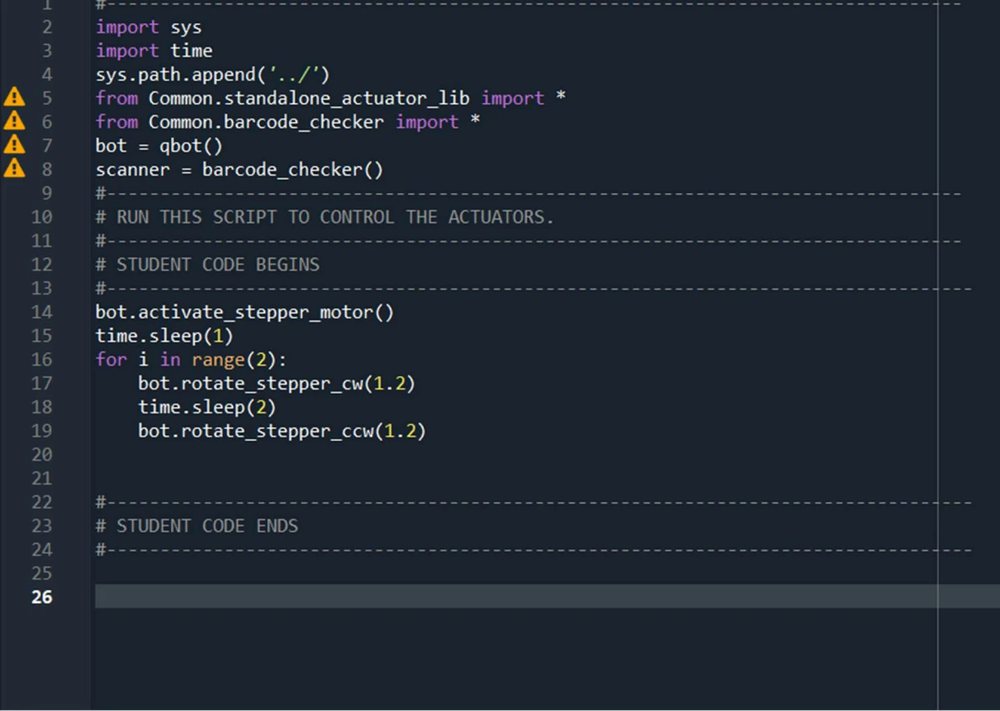Click line number 16 in the gutter
The width and height of the screenshot is (1000, 711).
tap(41, 360)
